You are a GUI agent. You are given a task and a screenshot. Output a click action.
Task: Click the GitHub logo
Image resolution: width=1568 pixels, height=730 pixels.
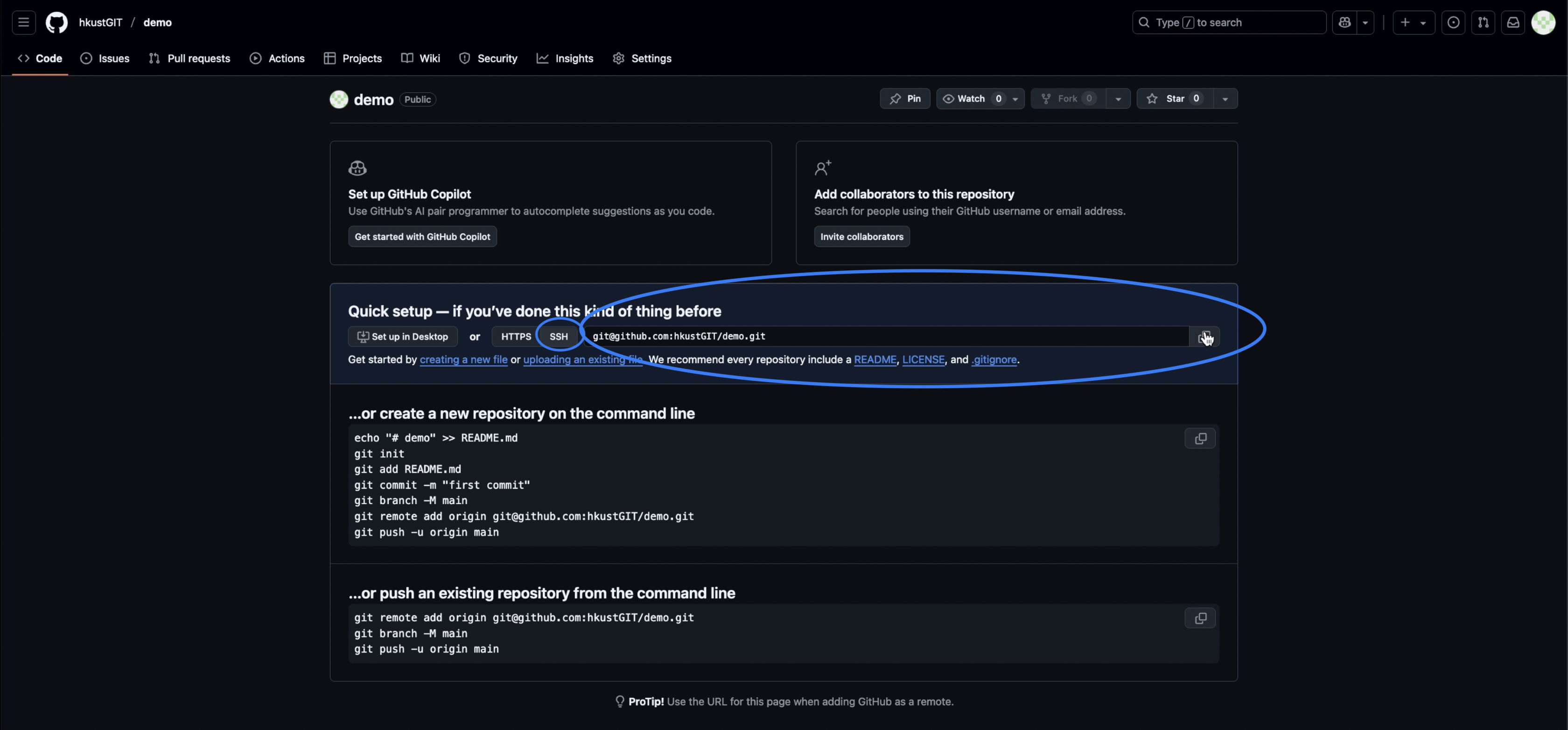(56, 22)
